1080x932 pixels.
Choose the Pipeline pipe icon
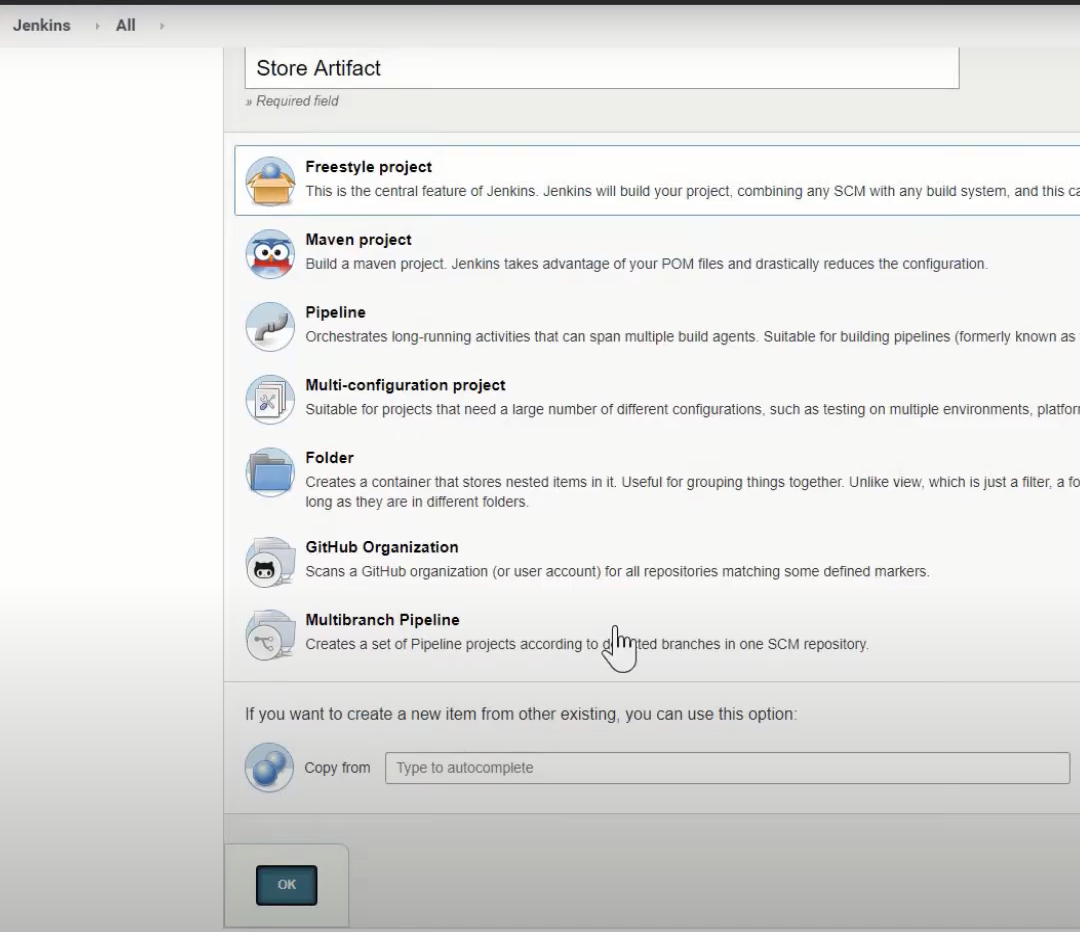click(270, 327)
